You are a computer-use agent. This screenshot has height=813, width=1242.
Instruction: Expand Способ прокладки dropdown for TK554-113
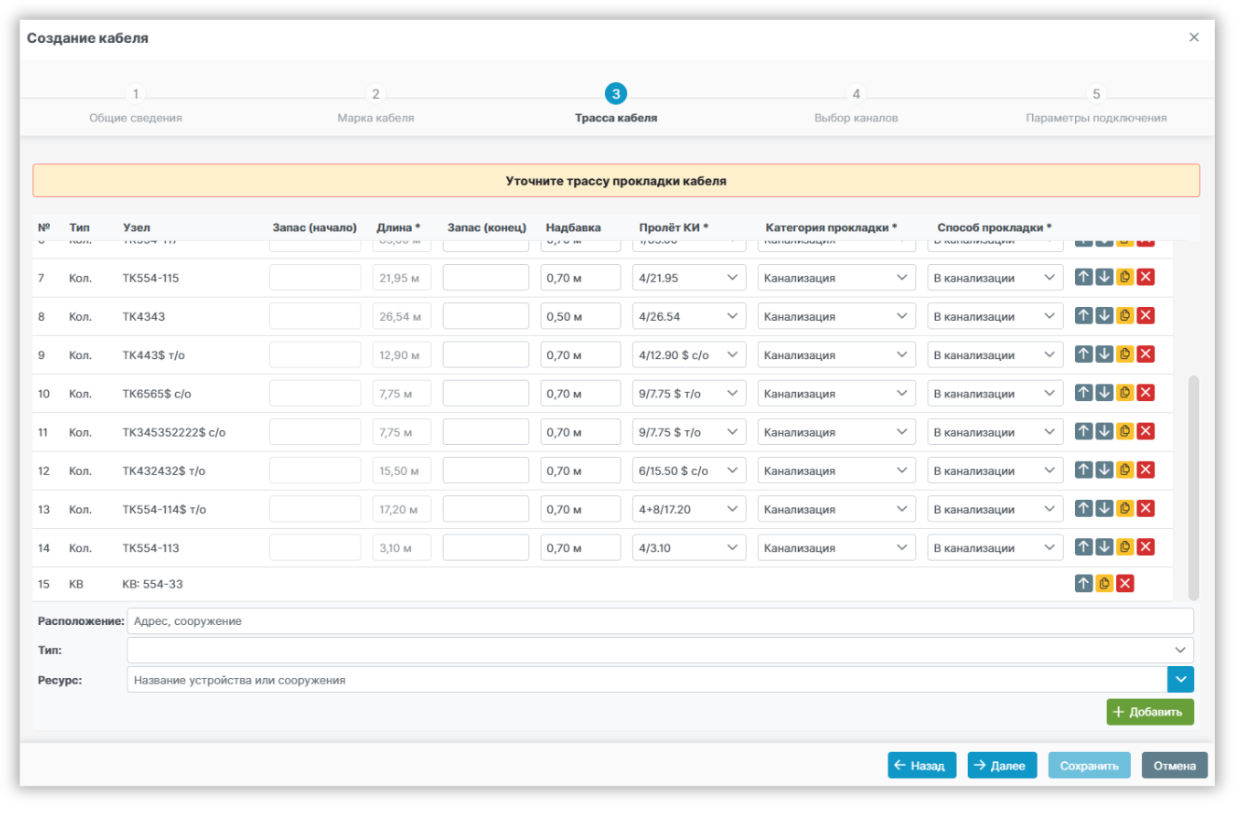[x=995, y=548]
